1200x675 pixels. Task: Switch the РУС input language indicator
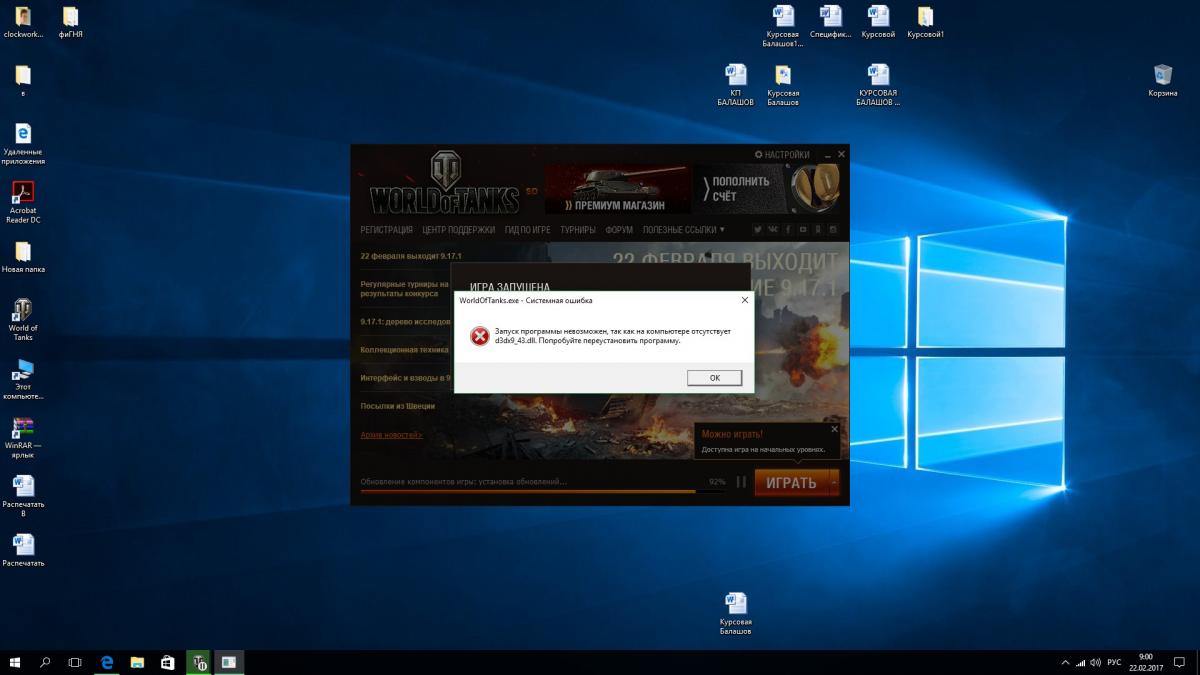tap(1114, 662)
